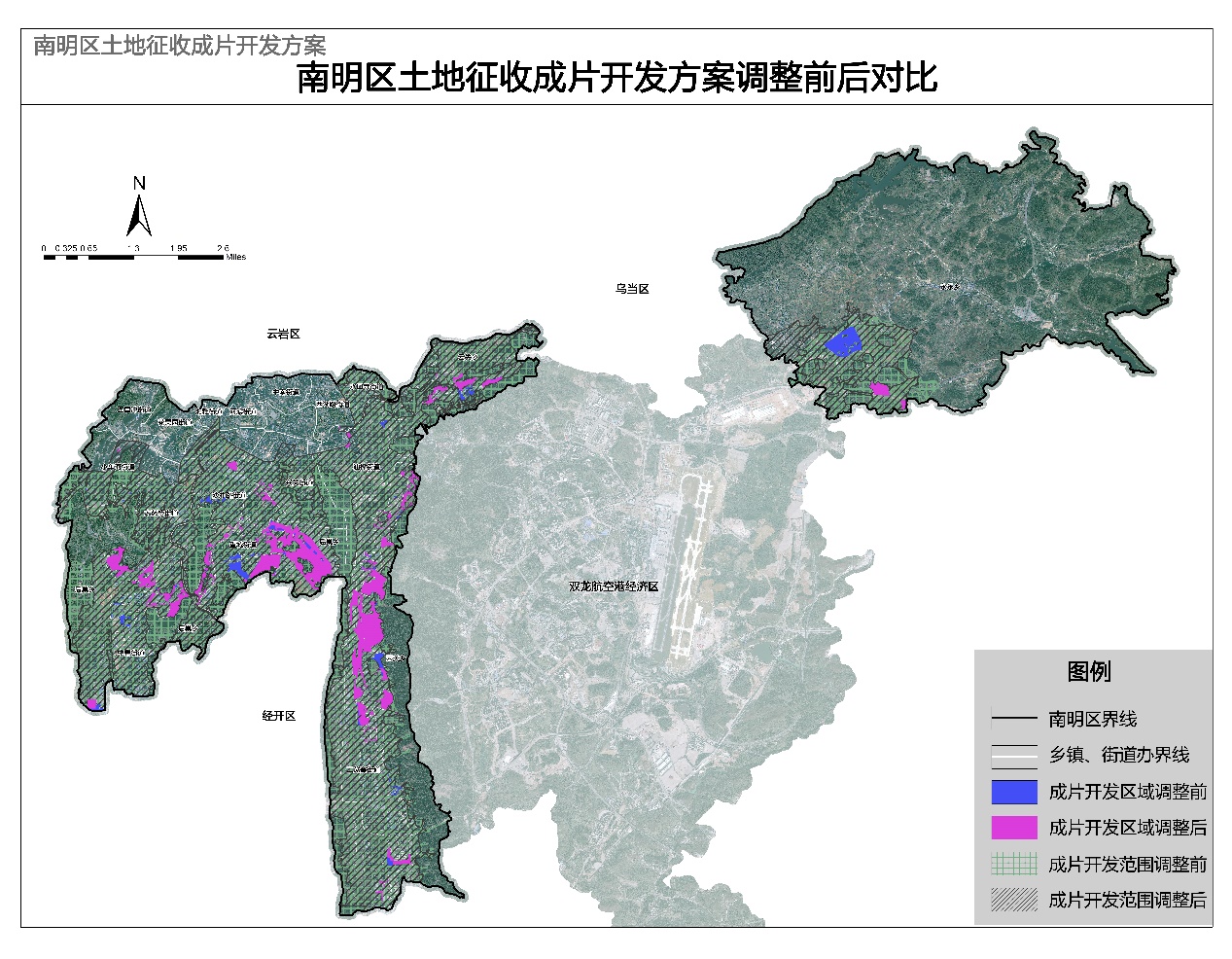Click the green grid swatch for 成片开发范围调整前

tap(1014, 864)
